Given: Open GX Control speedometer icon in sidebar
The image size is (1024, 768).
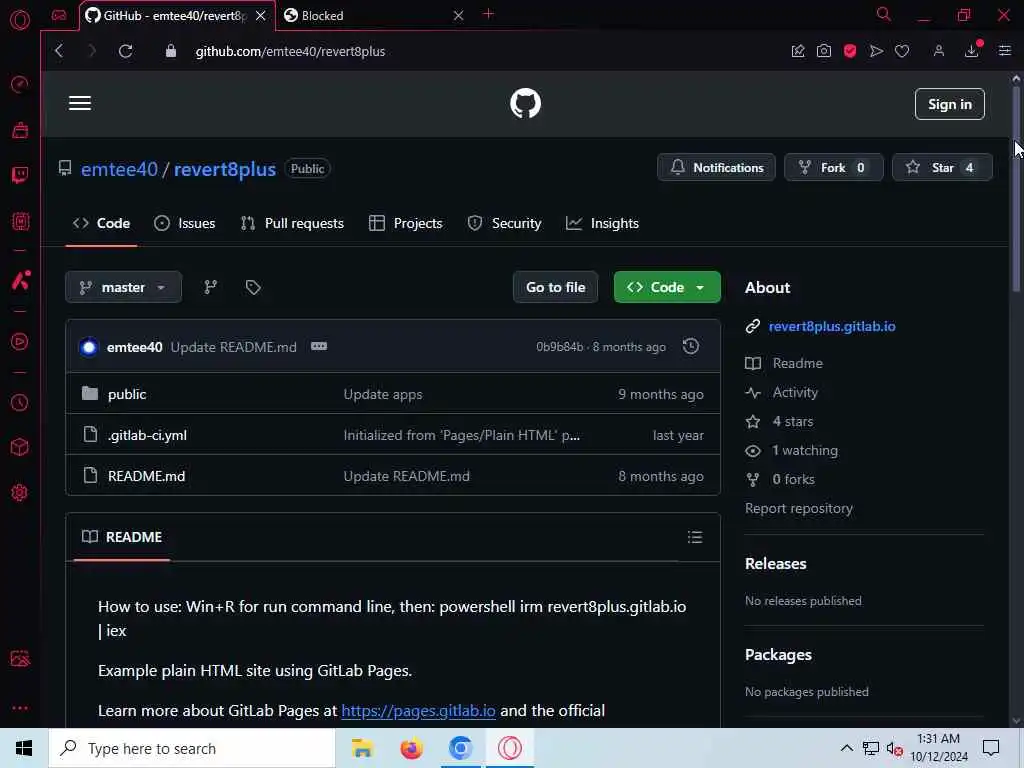Looking at the screenshot, I should click(x=20, y=84).
